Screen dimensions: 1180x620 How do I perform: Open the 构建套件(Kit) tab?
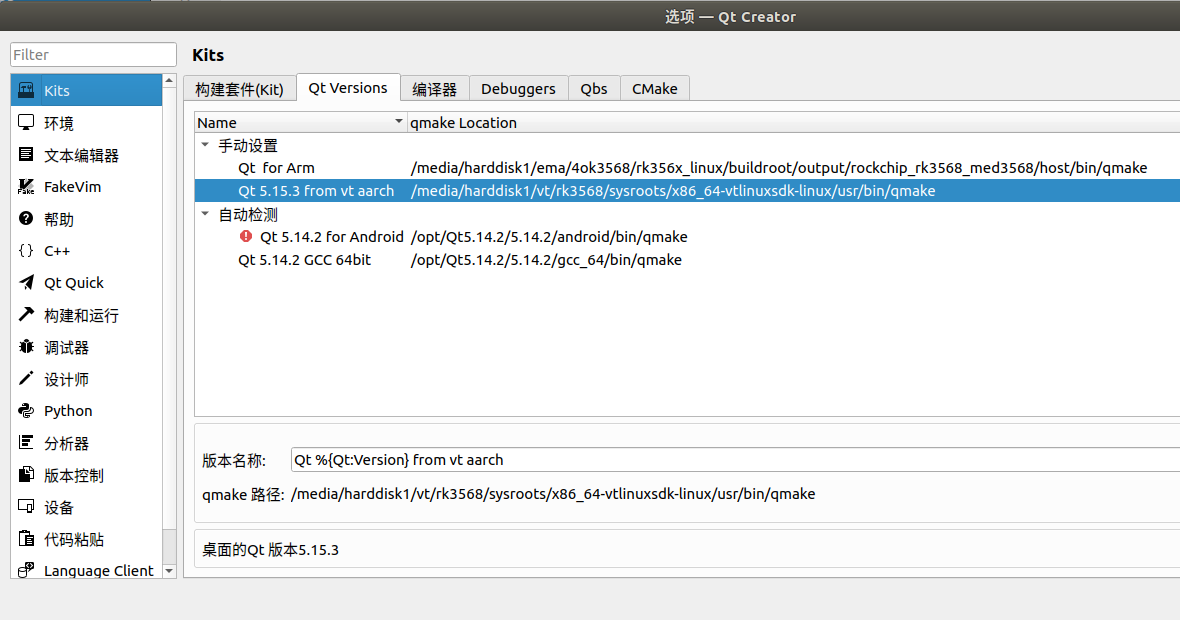239,89
